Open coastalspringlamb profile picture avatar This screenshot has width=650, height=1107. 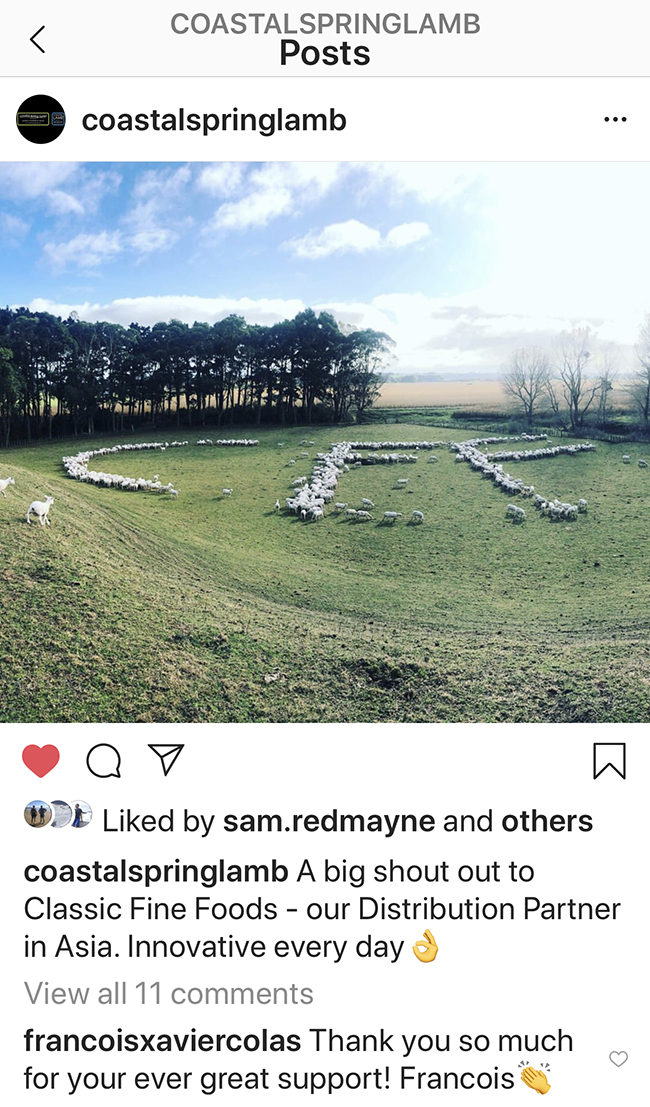pyautogui.click(x=41, y=119)
